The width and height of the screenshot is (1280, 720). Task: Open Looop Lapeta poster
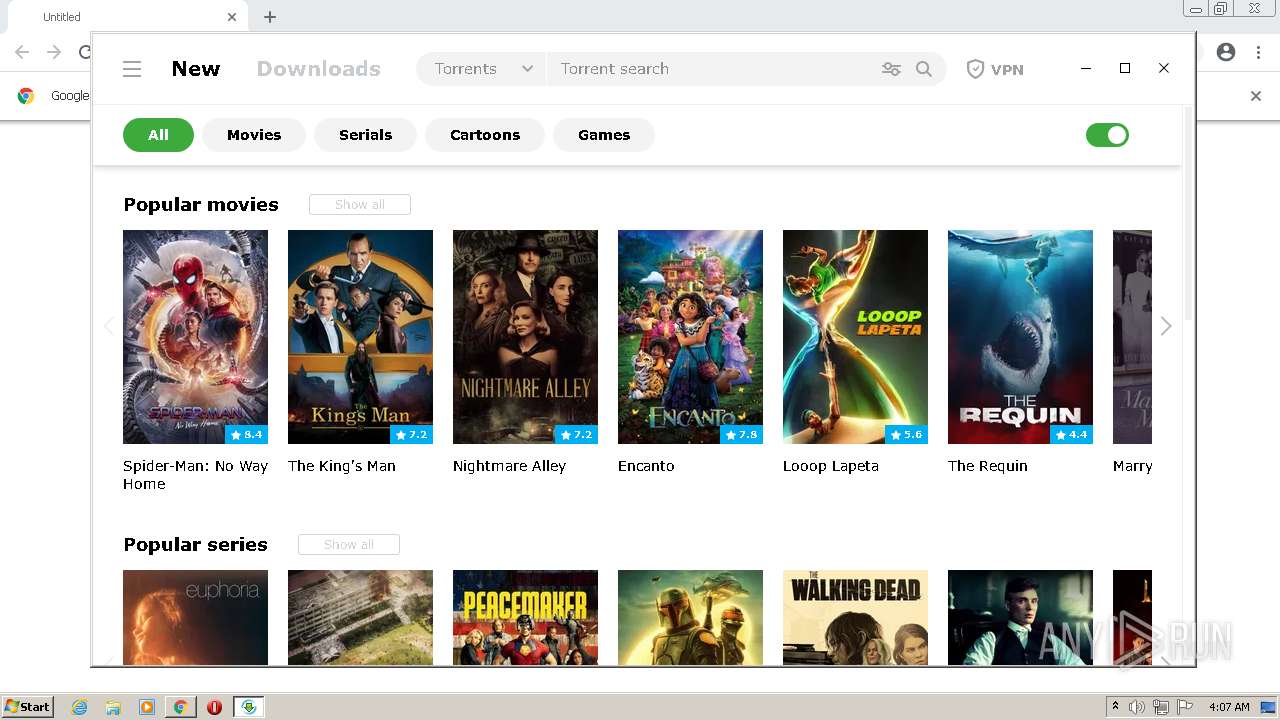click(x=855, y=337)
